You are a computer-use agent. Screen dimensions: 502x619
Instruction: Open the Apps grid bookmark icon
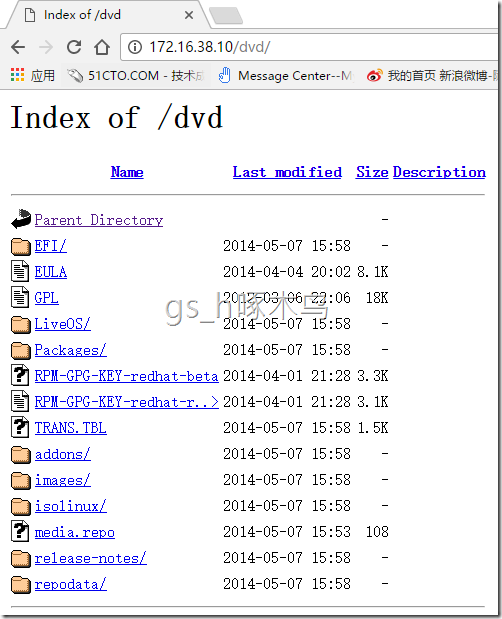click(17, 75)
